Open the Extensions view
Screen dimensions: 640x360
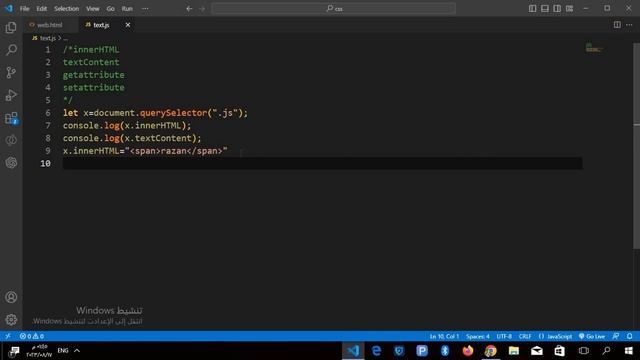11,118
